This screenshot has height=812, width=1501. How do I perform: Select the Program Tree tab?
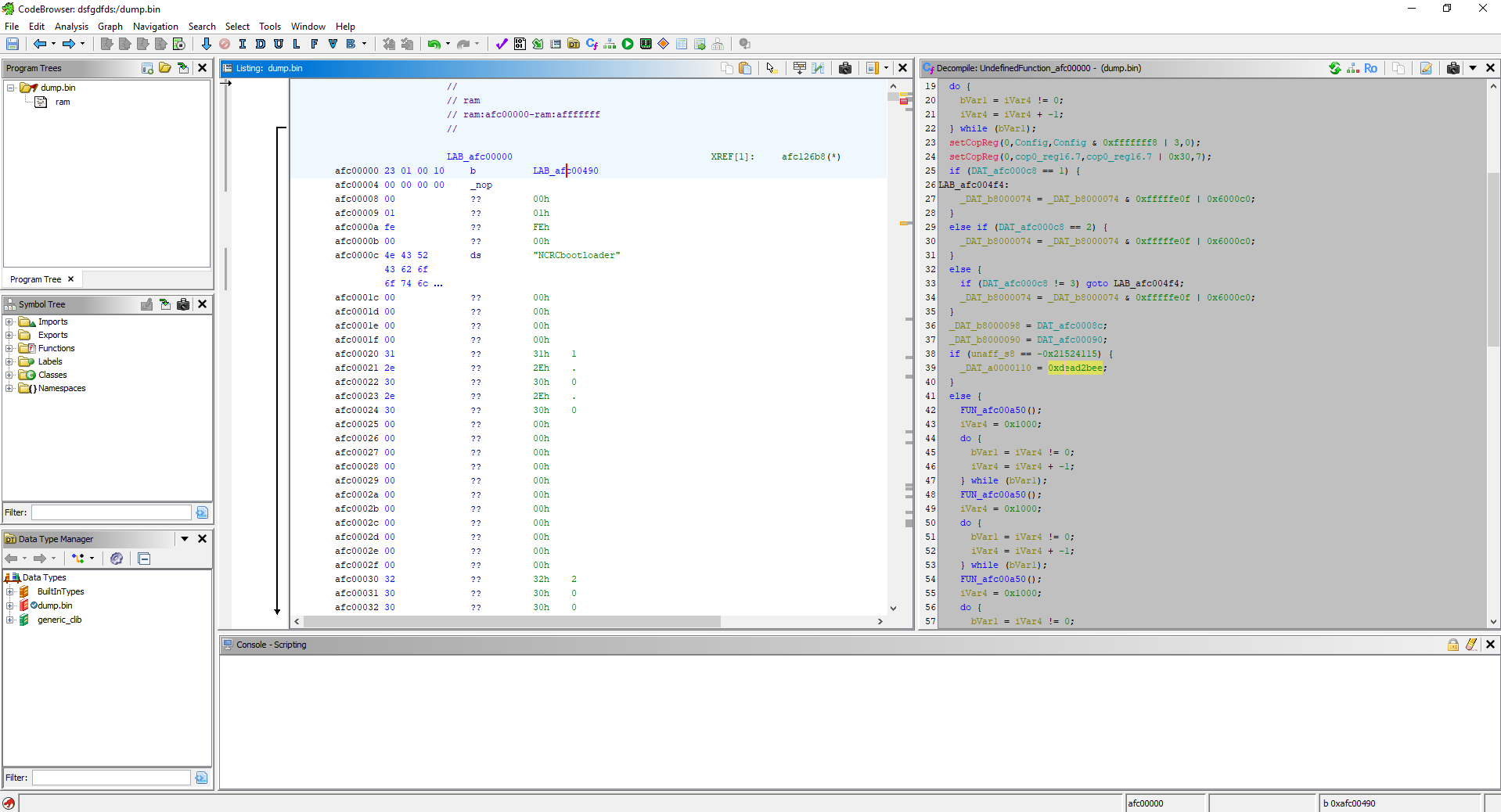[36, 279]
